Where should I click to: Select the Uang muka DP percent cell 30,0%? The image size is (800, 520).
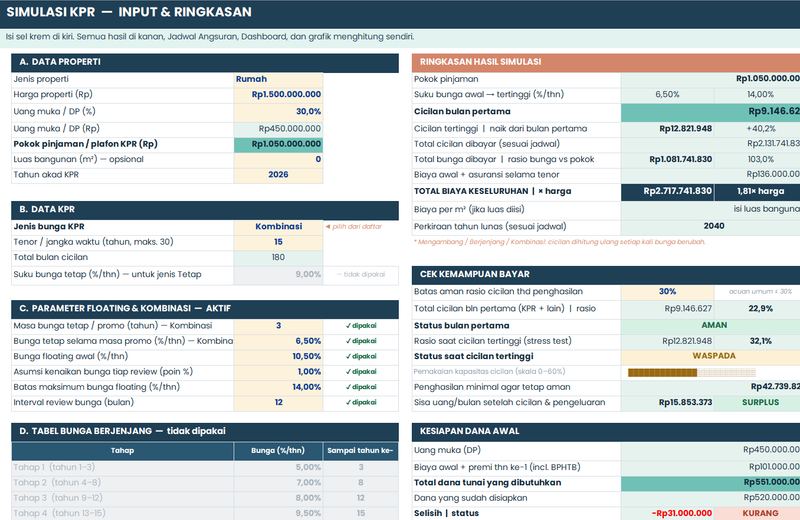click(278, 111)
